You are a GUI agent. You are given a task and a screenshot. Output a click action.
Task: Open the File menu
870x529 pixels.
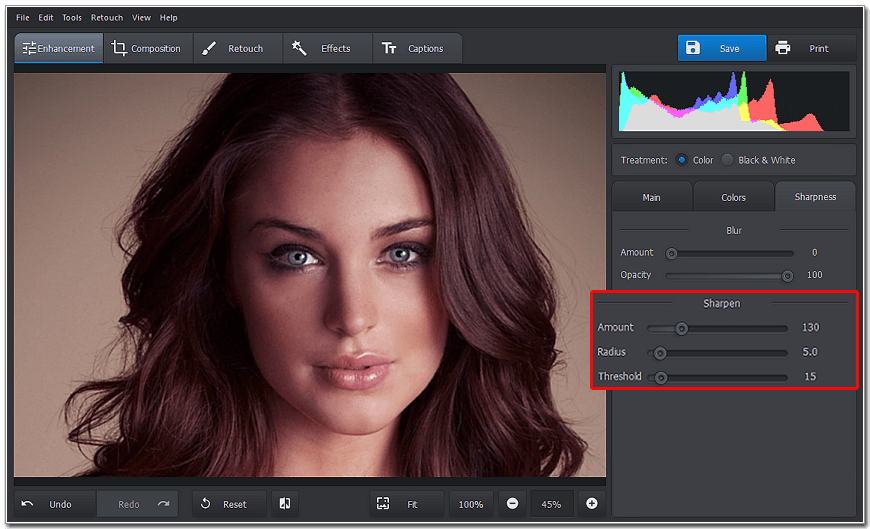click(23, 18)
